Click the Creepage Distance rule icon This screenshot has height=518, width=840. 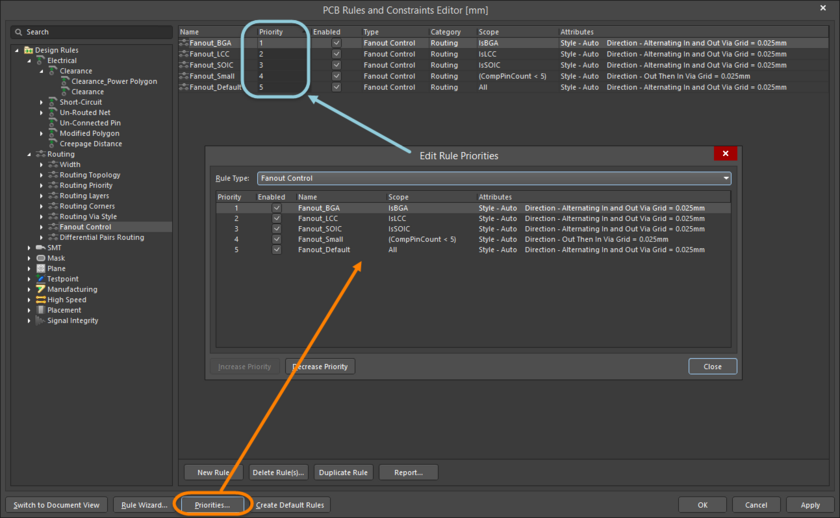tap(52, 144)
